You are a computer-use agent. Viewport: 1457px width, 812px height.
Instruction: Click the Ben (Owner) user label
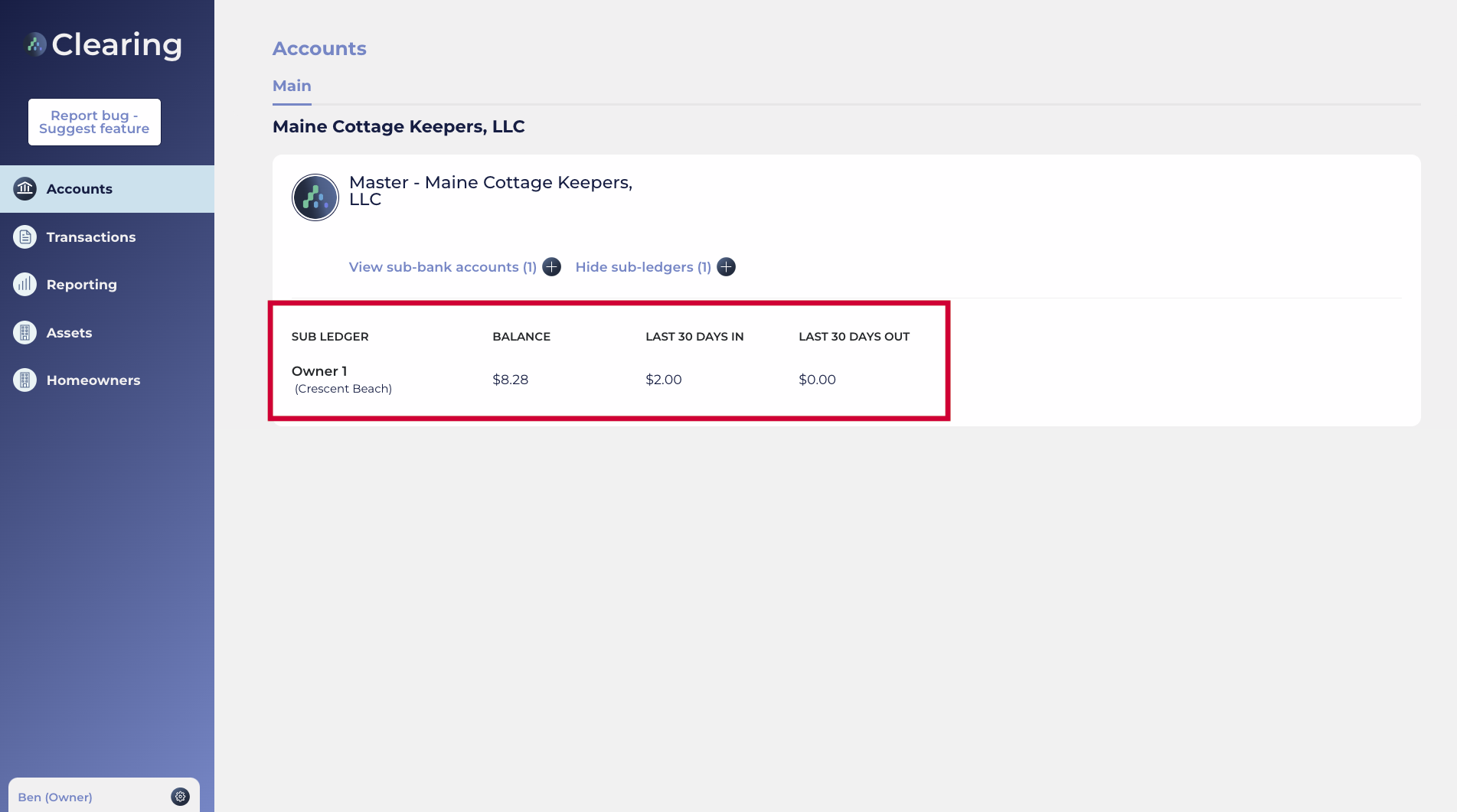55,797
